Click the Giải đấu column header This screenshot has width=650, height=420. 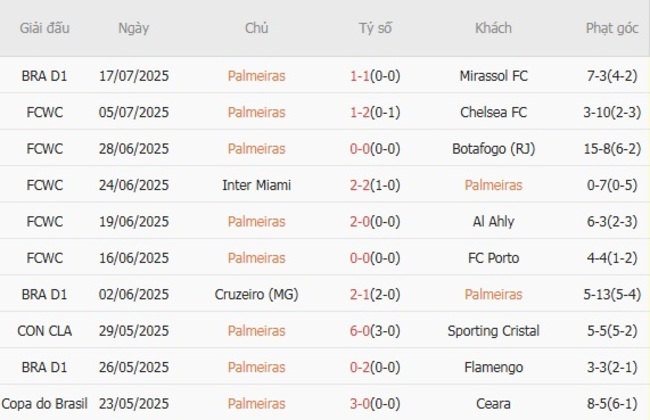(x=45, y=28)
